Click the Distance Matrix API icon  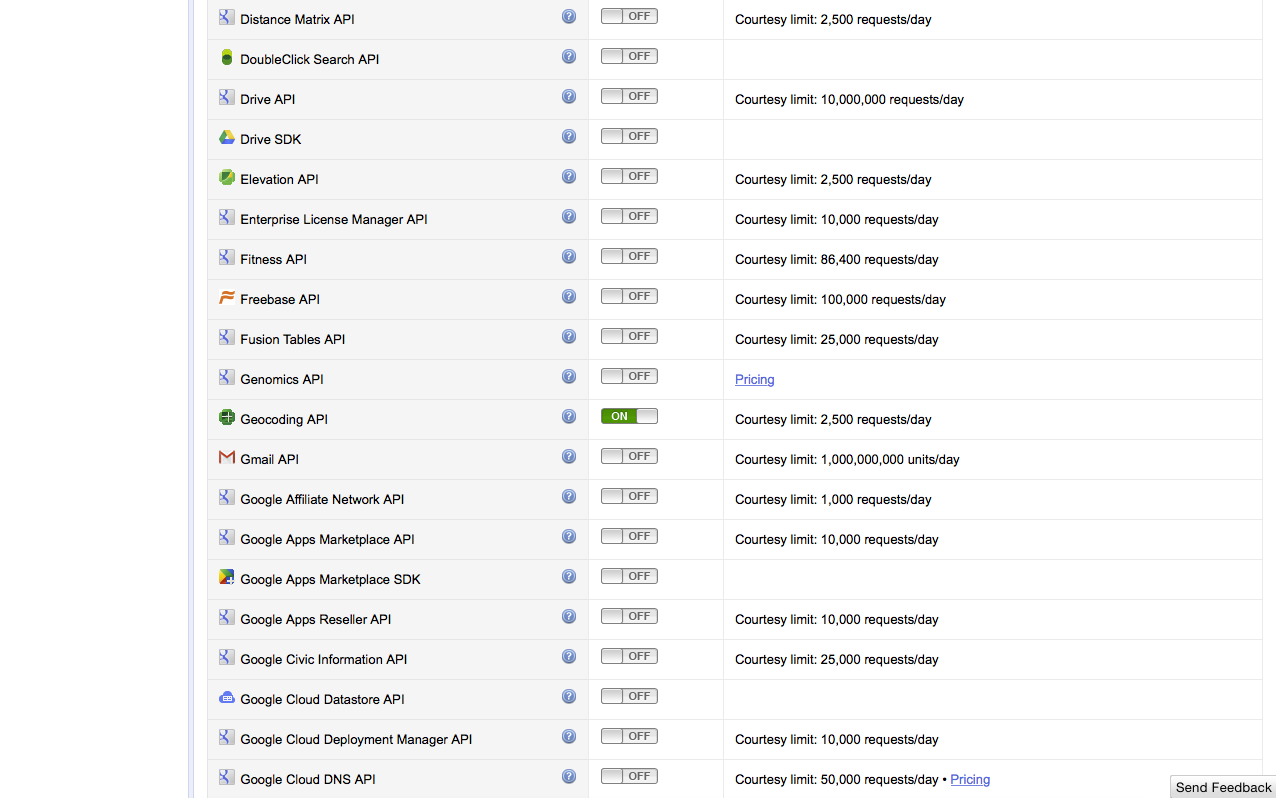click(x=227, y=17)
